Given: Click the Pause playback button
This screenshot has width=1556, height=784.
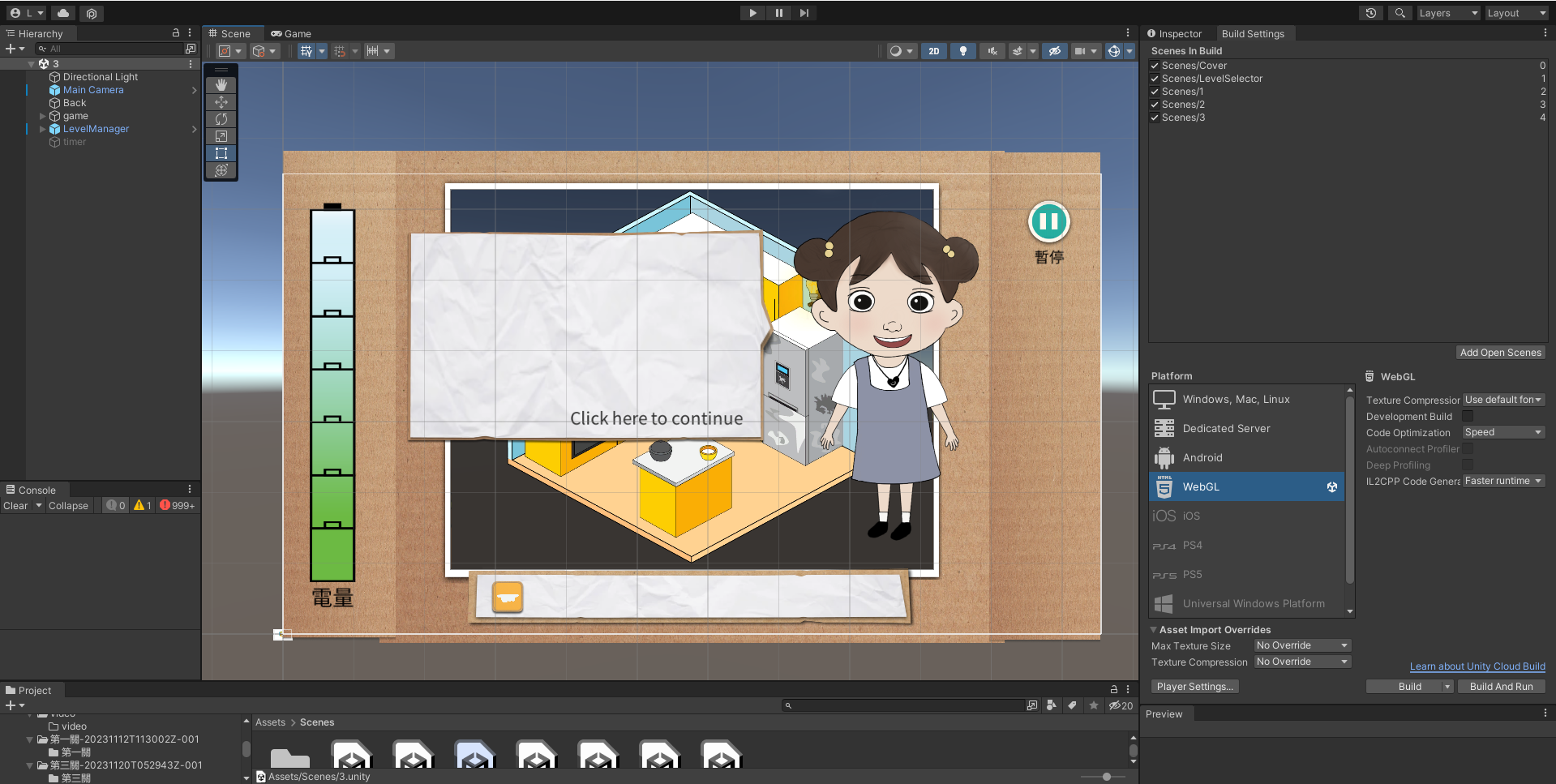Looking at the screenshot, I should click(x=778, y=13).
